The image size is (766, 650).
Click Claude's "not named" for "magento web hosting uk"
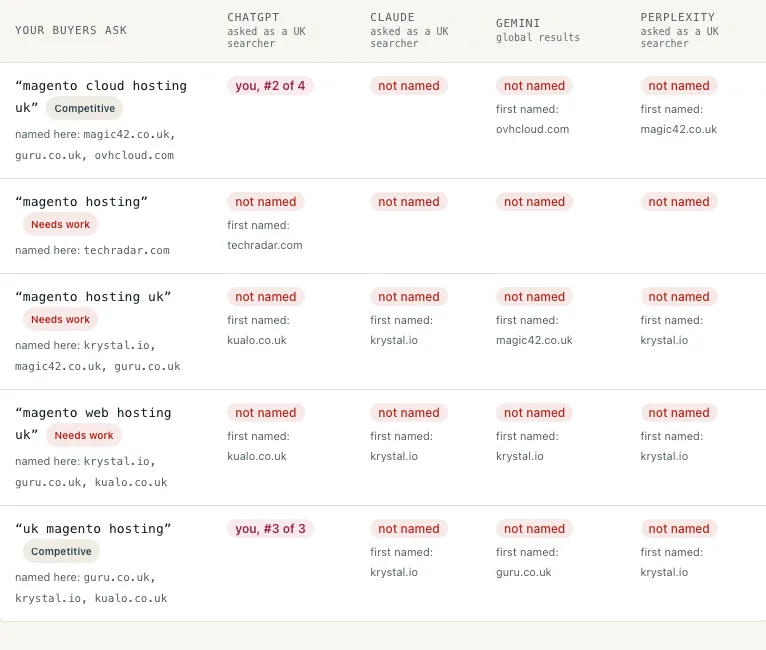coord(409,413)
